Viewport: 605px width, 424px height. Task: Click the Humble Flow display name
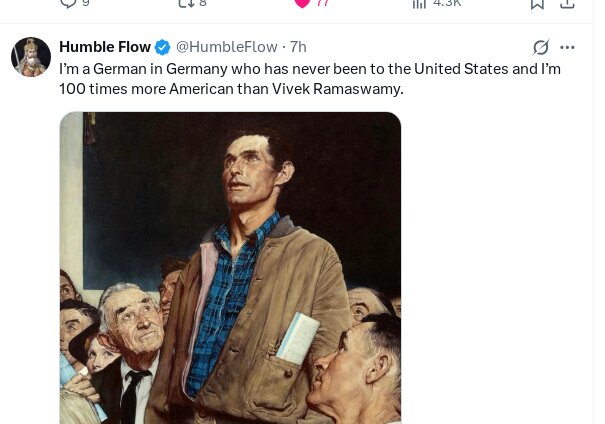click(x=105, y=47)
